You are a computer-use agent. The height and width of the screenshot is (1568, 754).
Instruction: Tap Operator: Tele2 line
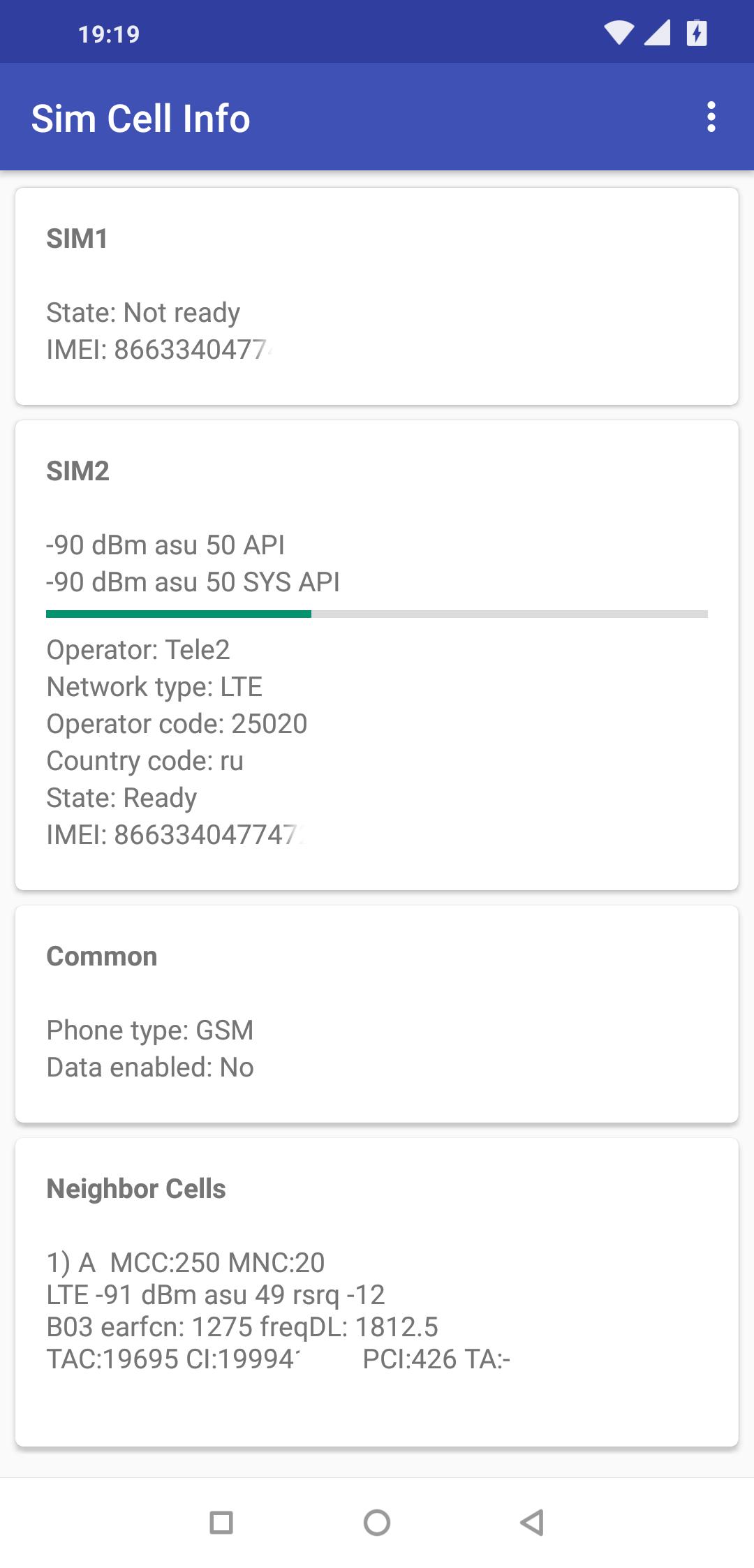tap(138, 650)
